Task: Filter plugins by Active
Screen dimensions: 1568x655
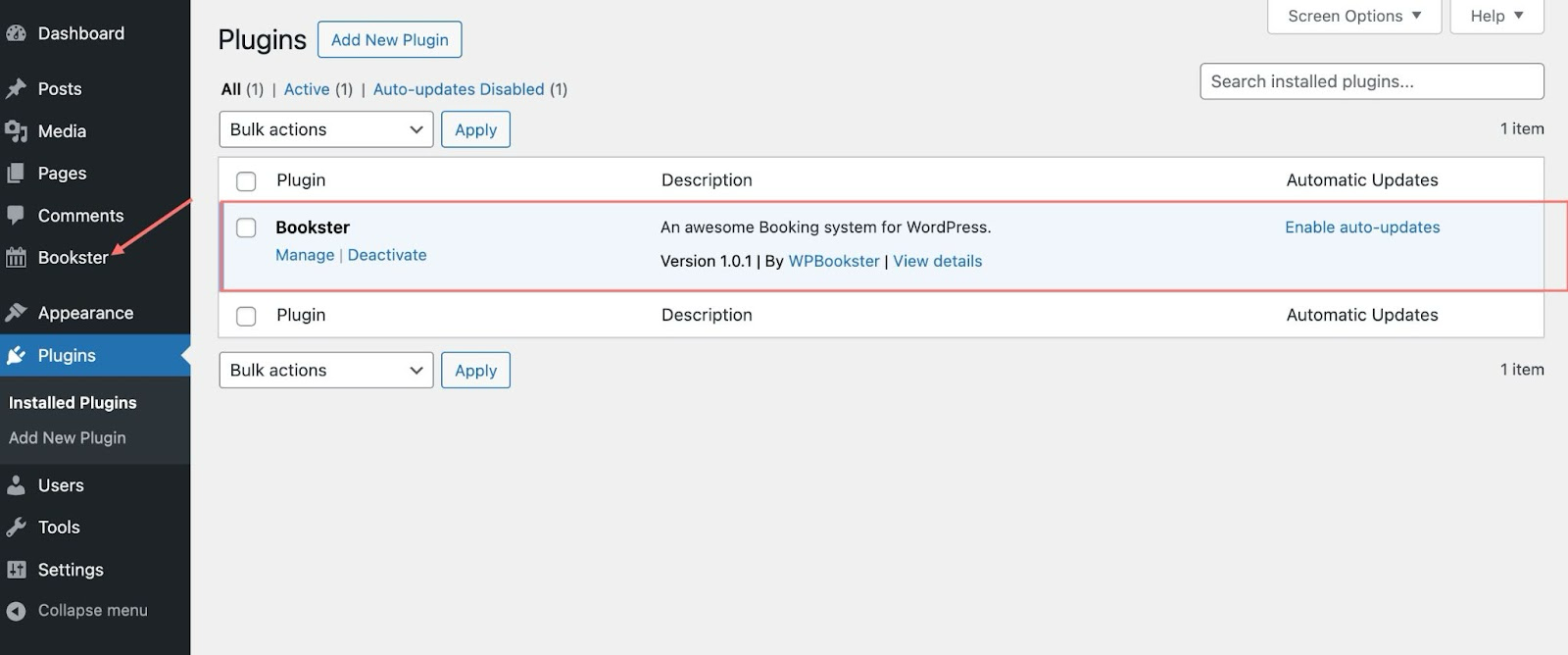Action: point(307,89)
